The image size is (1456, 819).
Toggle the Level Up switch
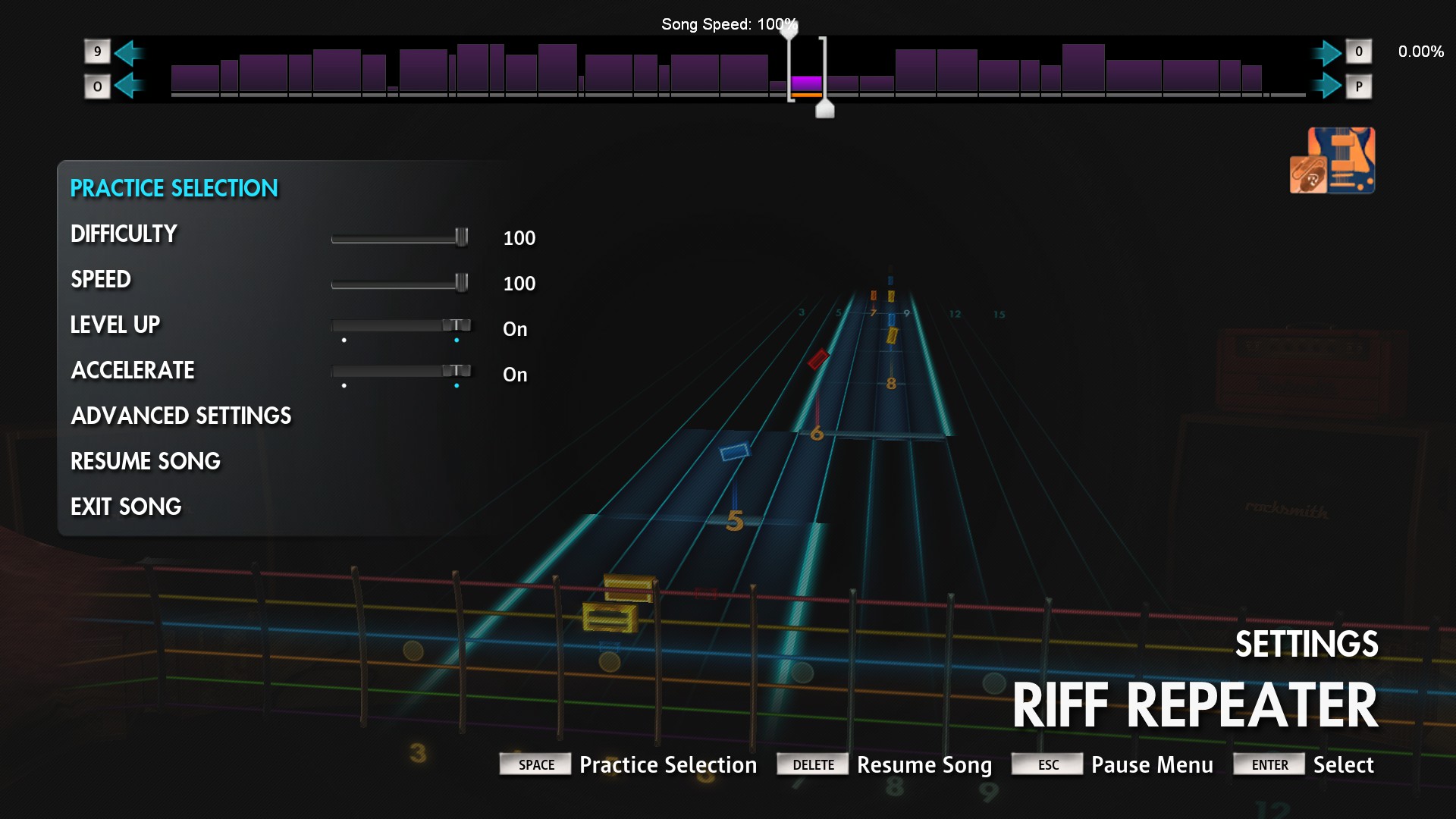pos(401,326)
